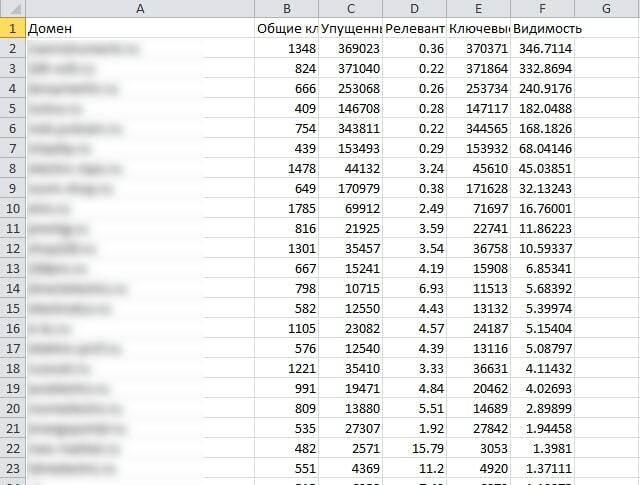Select cell with value 1785
Image resolution: width=640 pixels, height=485 pixels.
(287, 208)
